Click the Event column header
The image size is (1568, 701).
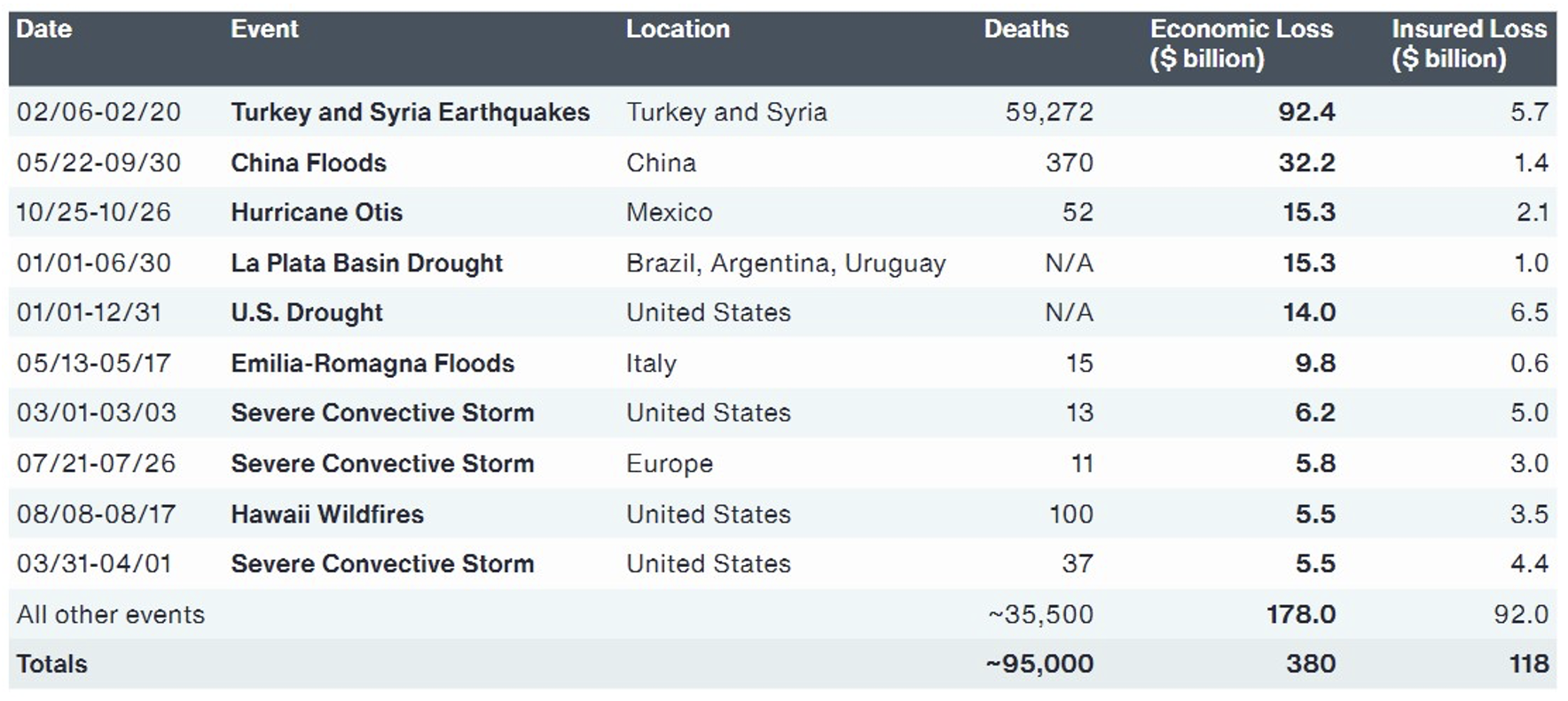[x=264, y=29]
